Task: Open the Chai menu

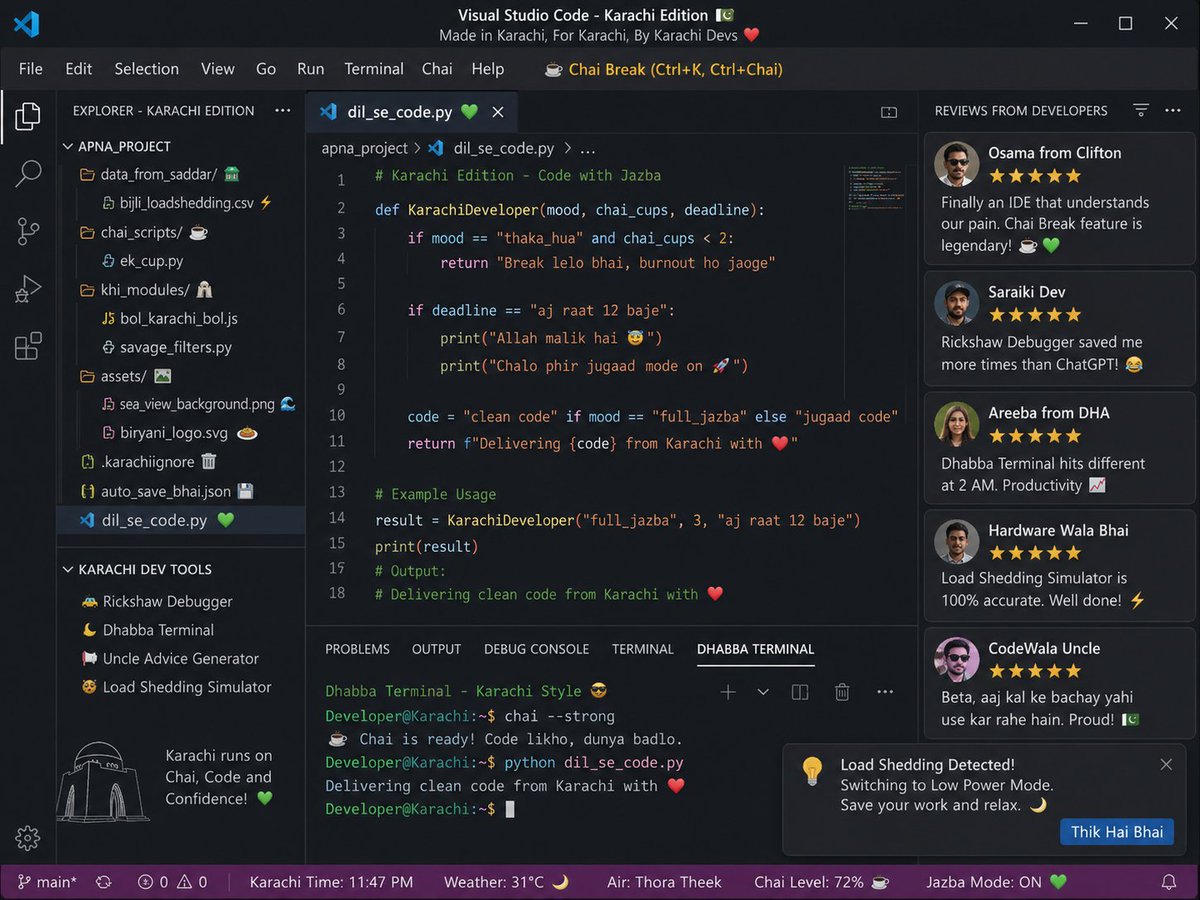Action: coord(437,69)
